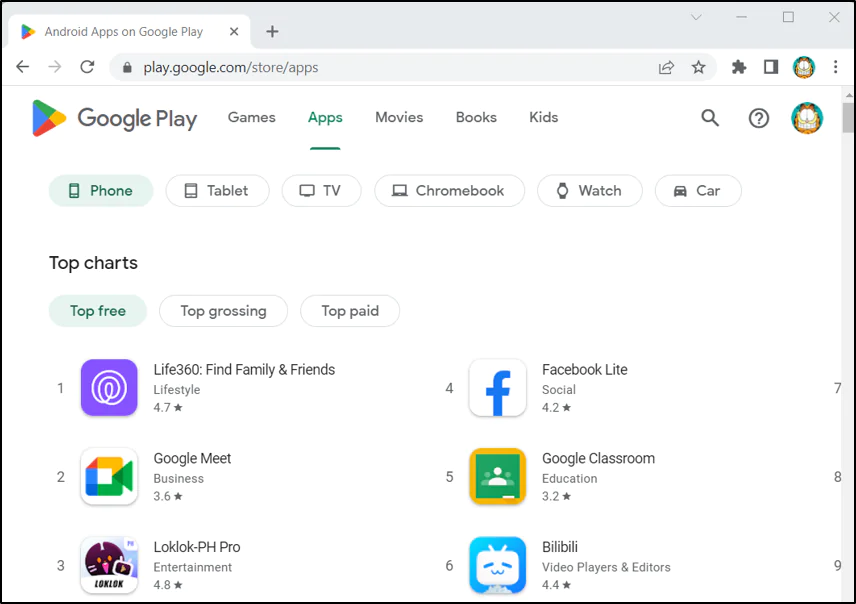This screenshot has width=856, height=604.
Task: Switch to the Games tab
Action: click(x=251, y=117)
